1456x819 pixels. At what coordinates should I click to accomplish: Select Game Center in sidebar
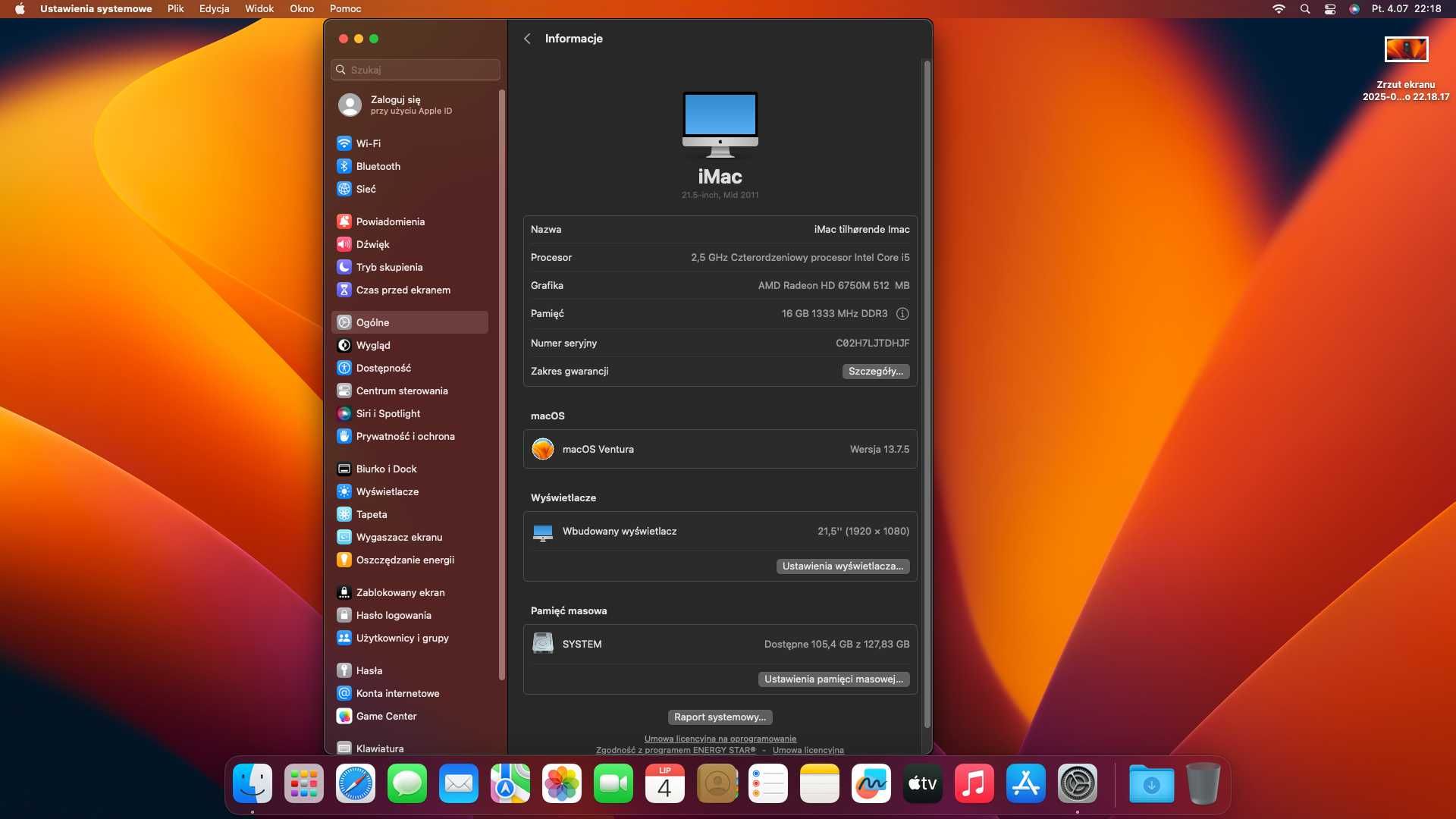409,716
